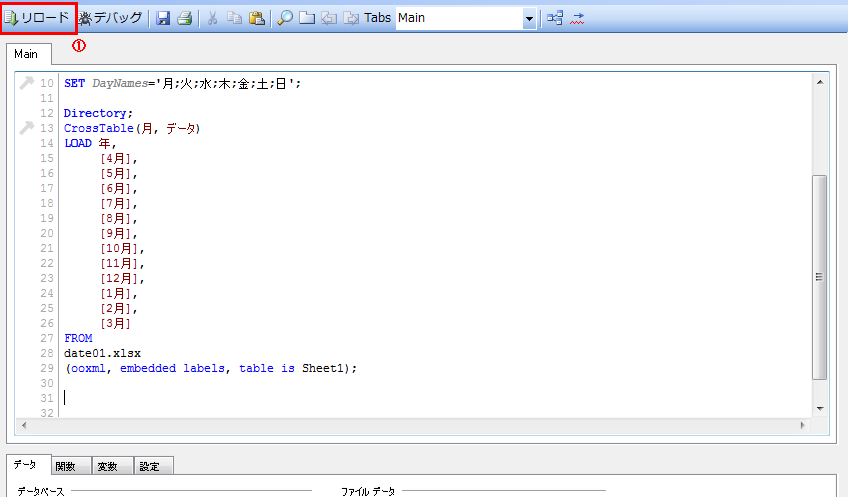
Task: Click the LOAD 年, line
Action: 90,143
